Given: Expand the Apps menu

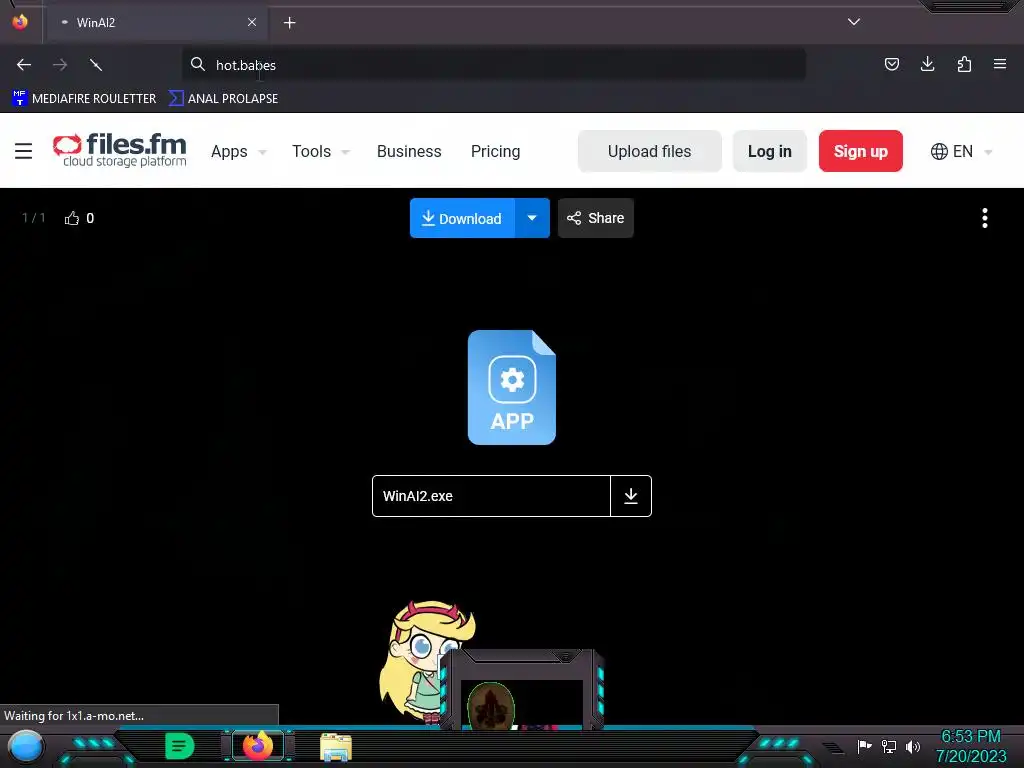Looking at the screenshot, I should coord(238,152).
